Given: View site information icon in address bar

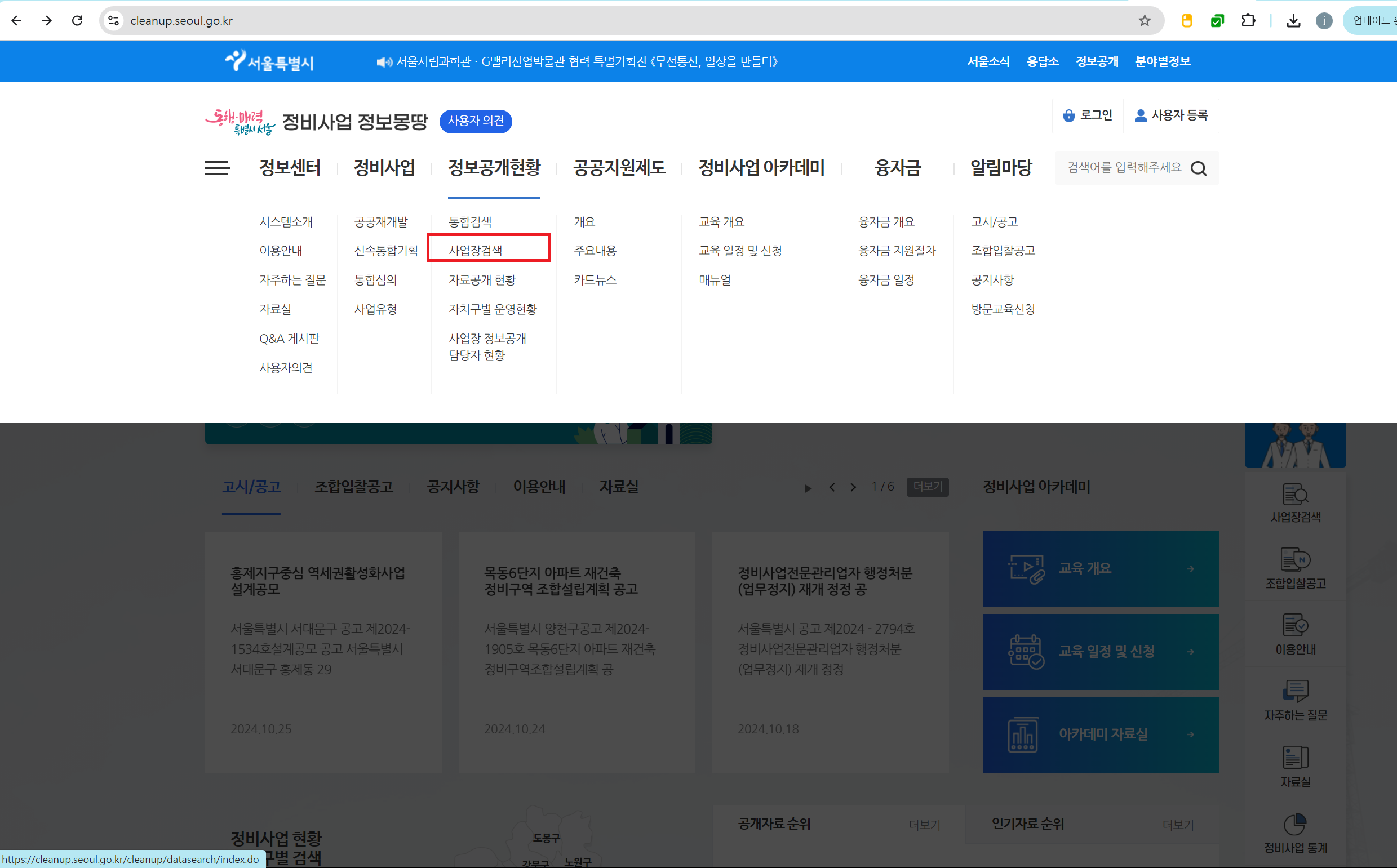Looking at the screenshot, I should click(x=114, y=21).
